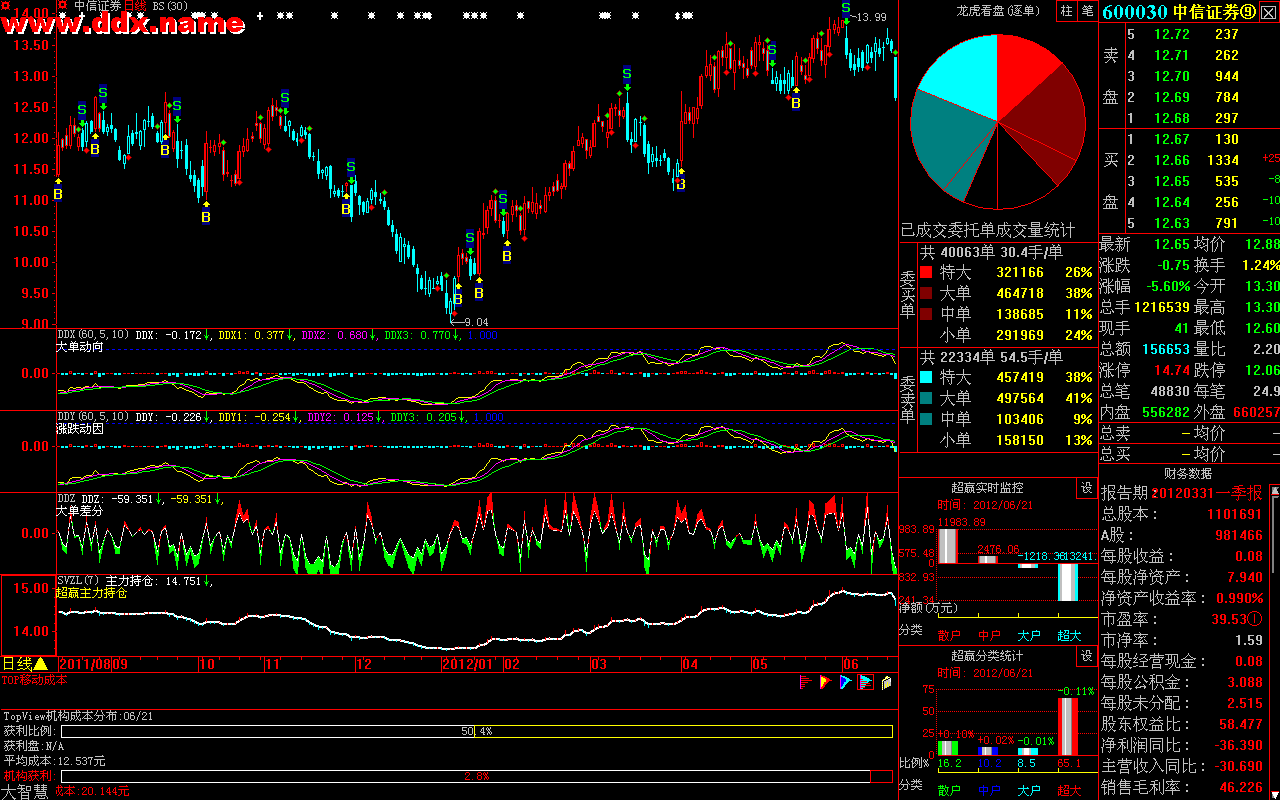
Task: Click stock code 600030 in the header
Action: point(1135,12)
